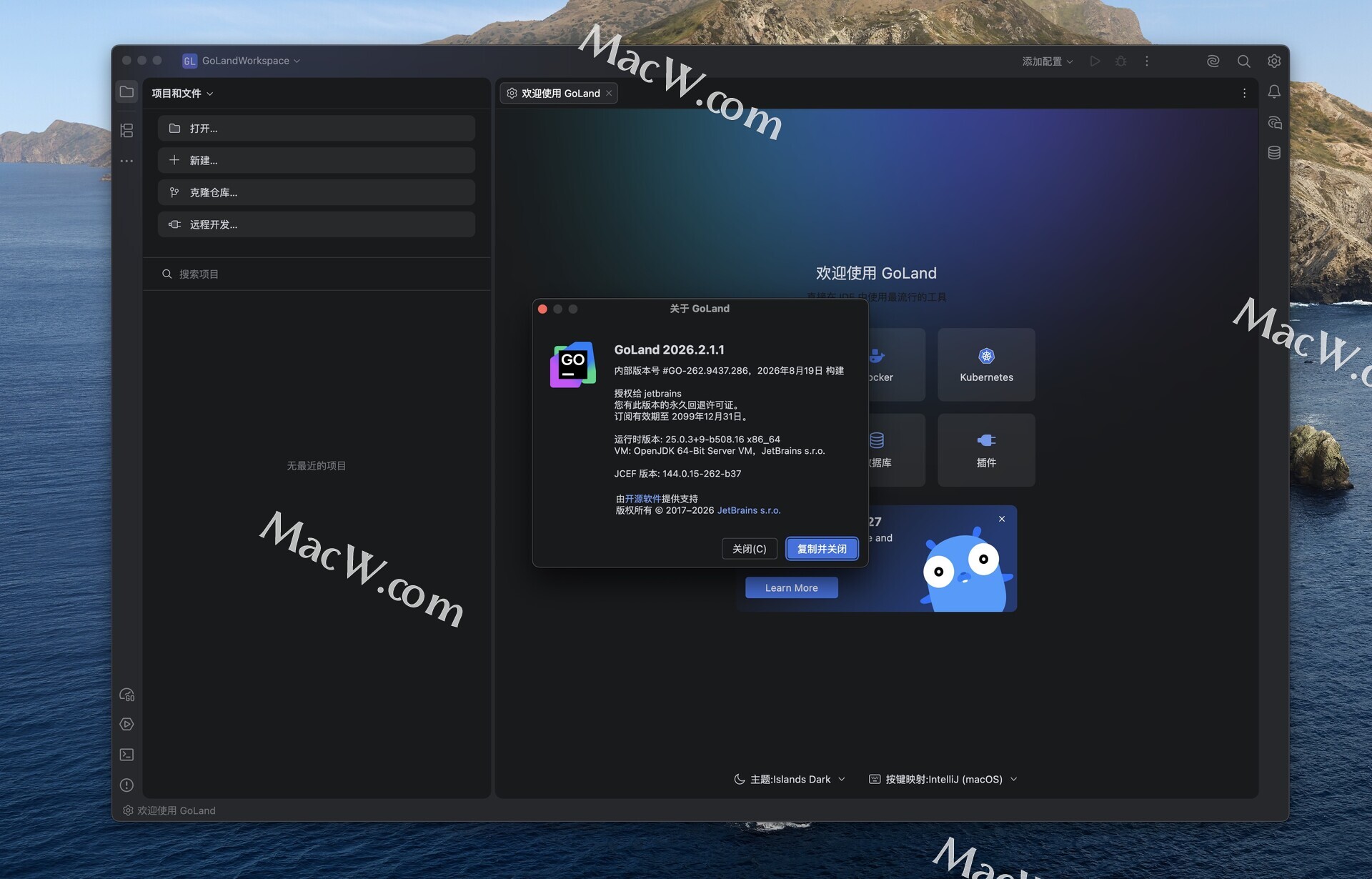The image size is (1372, 879).
Task: Open the Project folder tool window
Action: pyautogui.click(x=126, y=92)
